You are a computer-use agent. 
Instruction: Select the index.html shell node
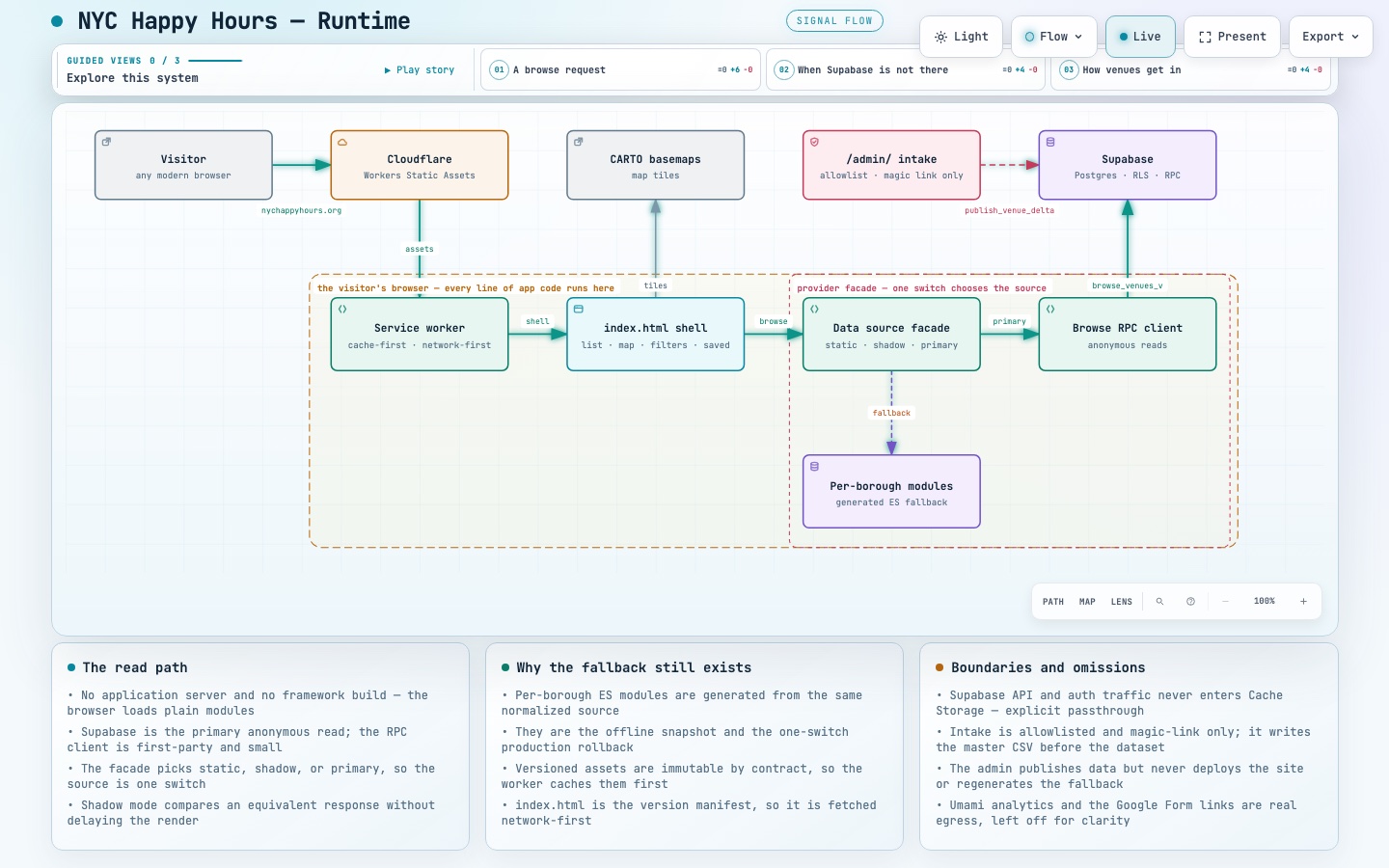point(656,335)
